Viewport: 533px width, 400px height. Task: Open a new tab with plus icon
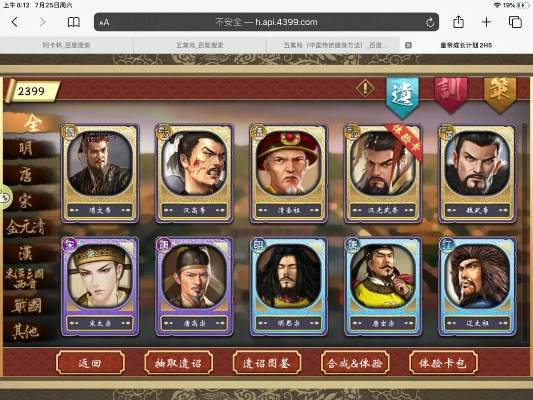486,22
